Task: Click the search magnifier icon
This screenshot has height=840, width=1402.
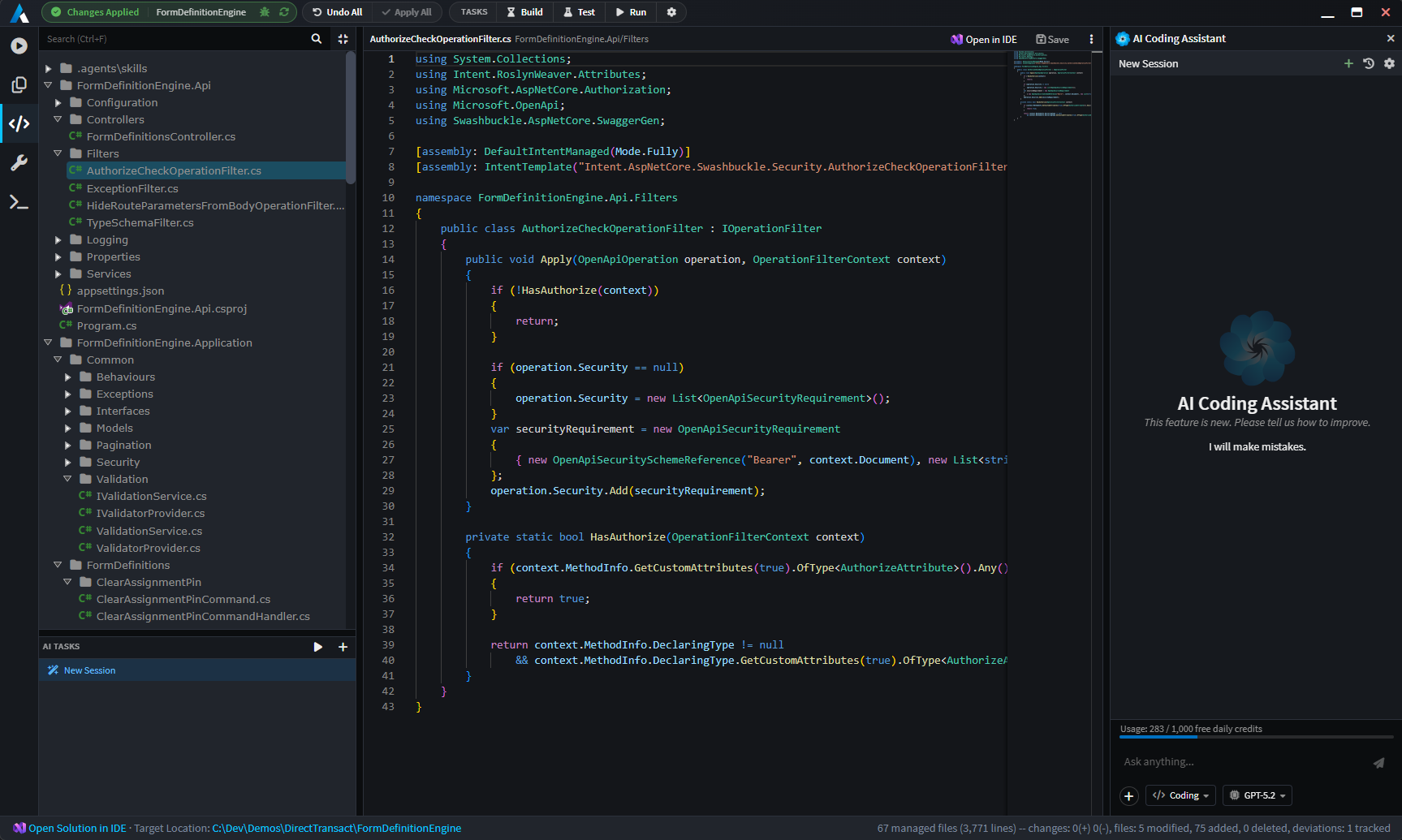Action: (x=317, y=38)
